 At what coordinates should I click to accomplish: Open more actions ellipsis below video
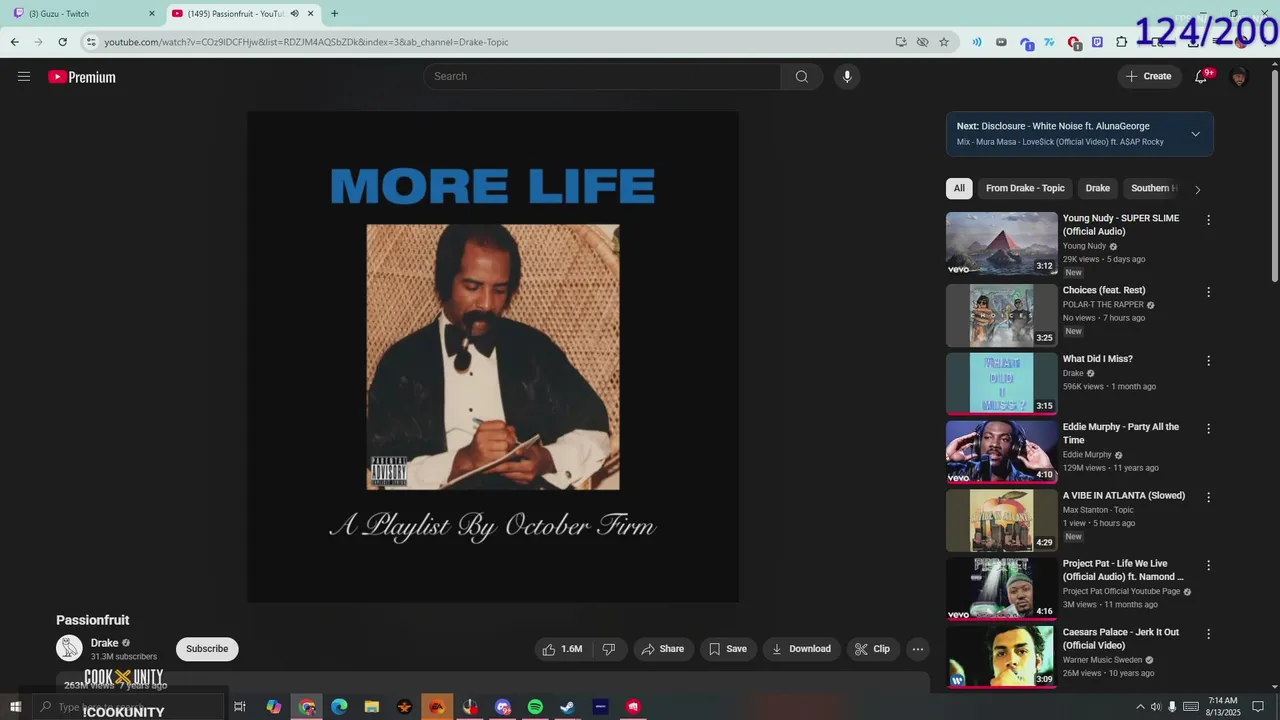click(917, 649)
